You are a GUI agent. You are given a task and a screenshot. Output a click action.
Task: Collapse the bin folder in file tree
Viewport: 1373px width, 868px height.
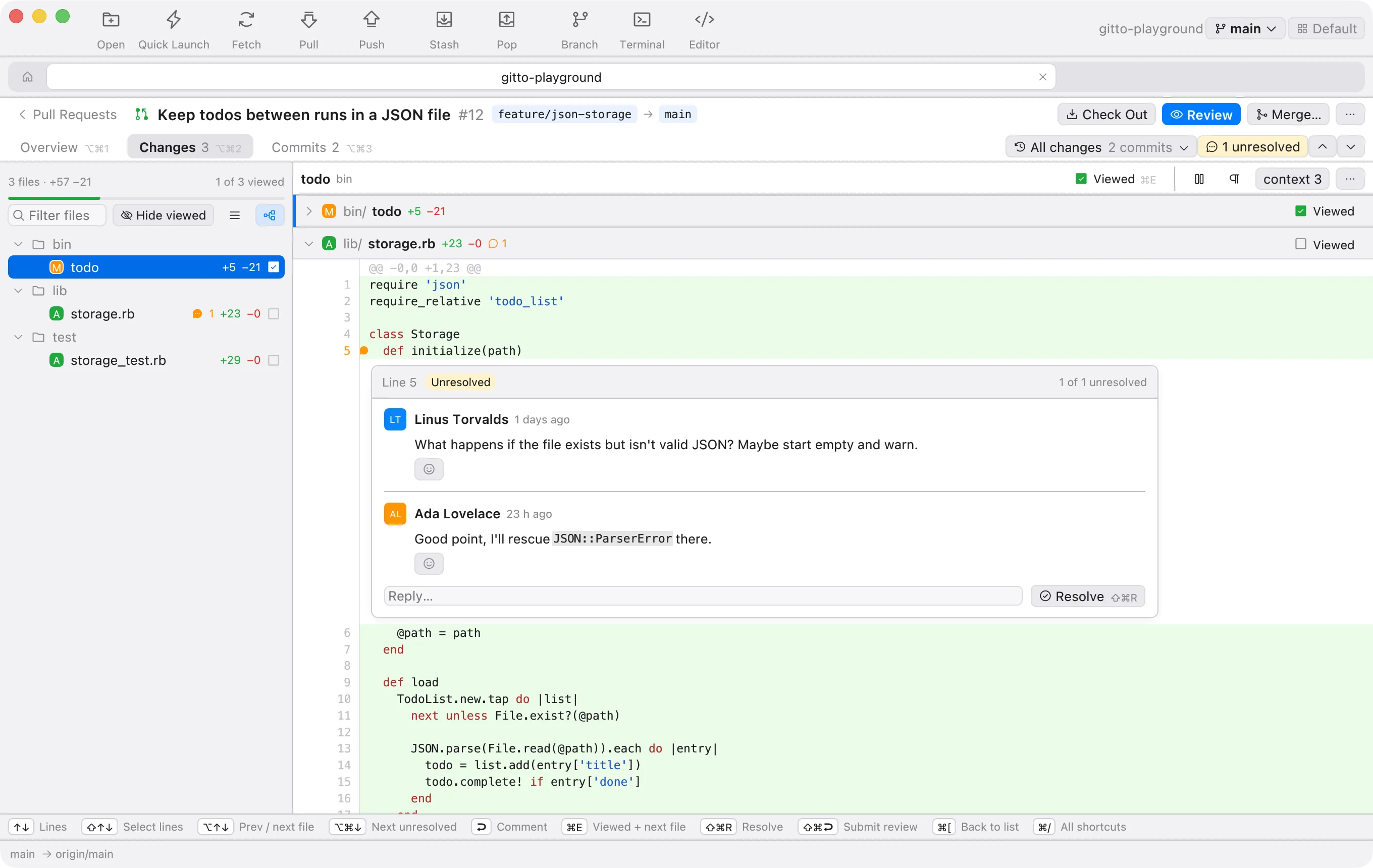tap(18, 244)
